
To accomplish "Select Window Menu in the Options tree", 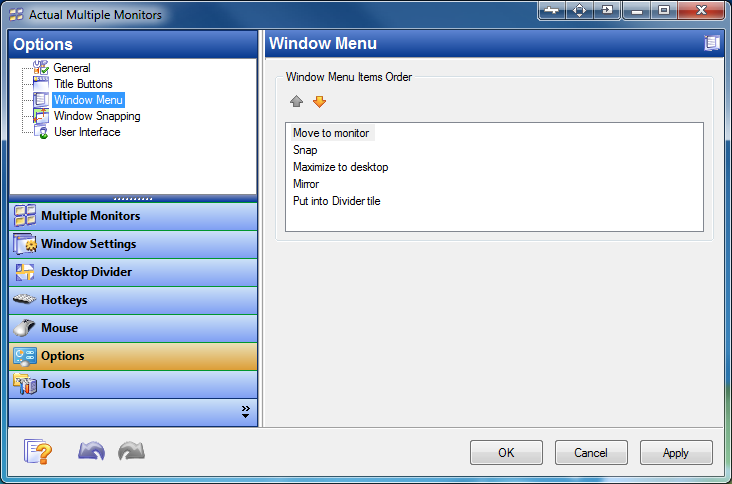I will coord(88,100).
